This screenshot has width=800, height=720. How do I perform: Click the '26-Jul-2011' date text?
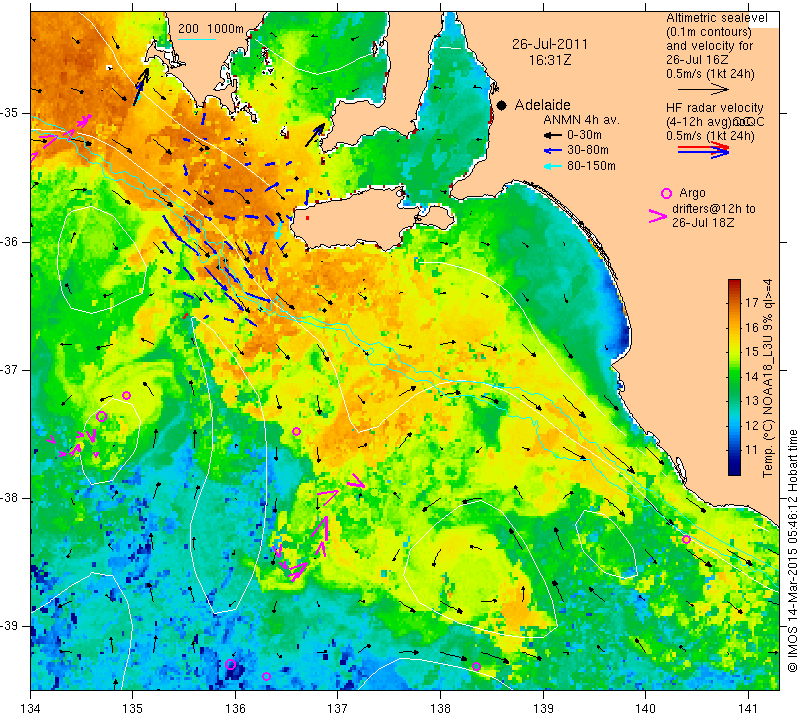tap(549, 44)
